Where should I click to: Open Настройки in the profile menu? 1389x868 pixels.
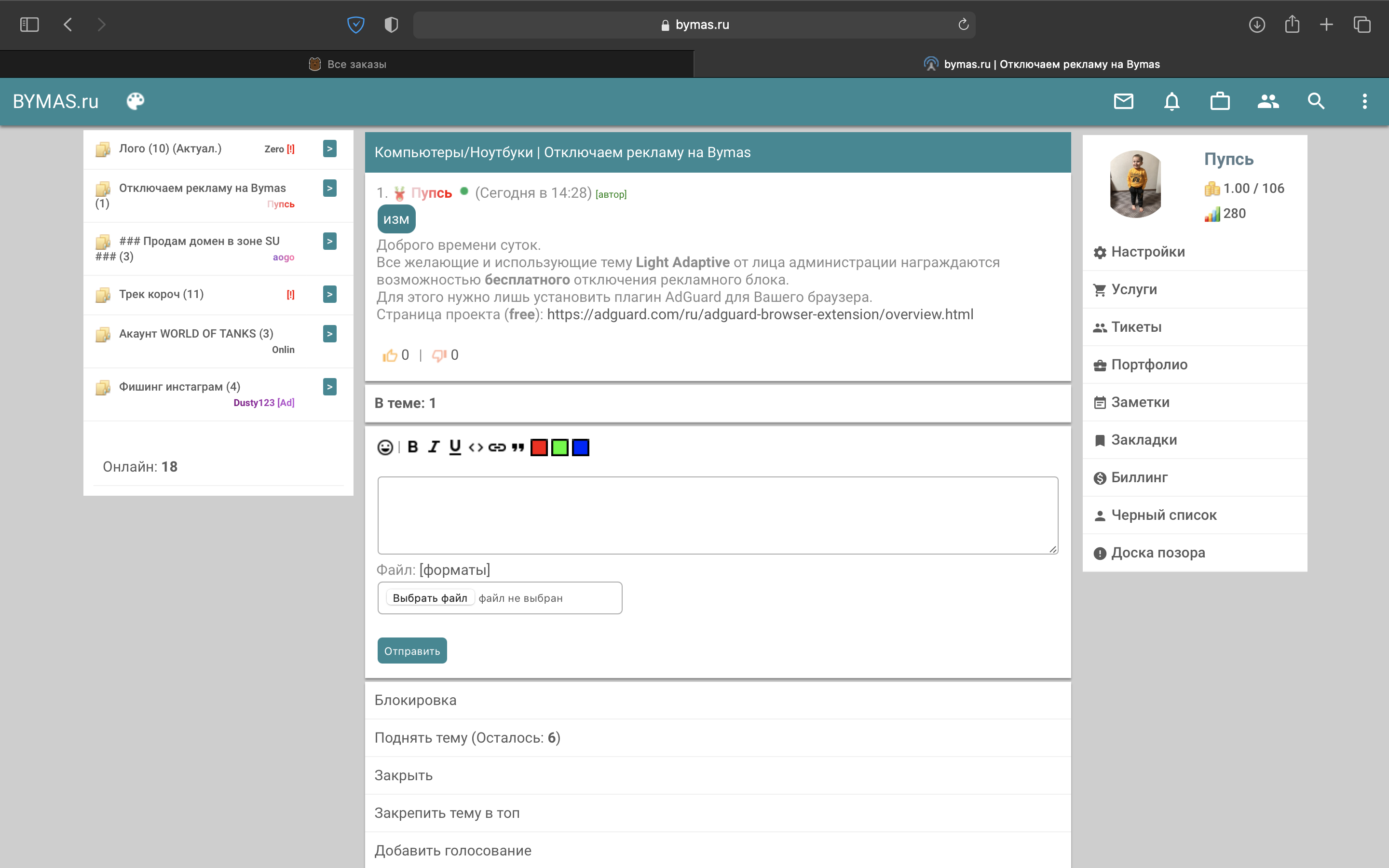(1147, 252)
